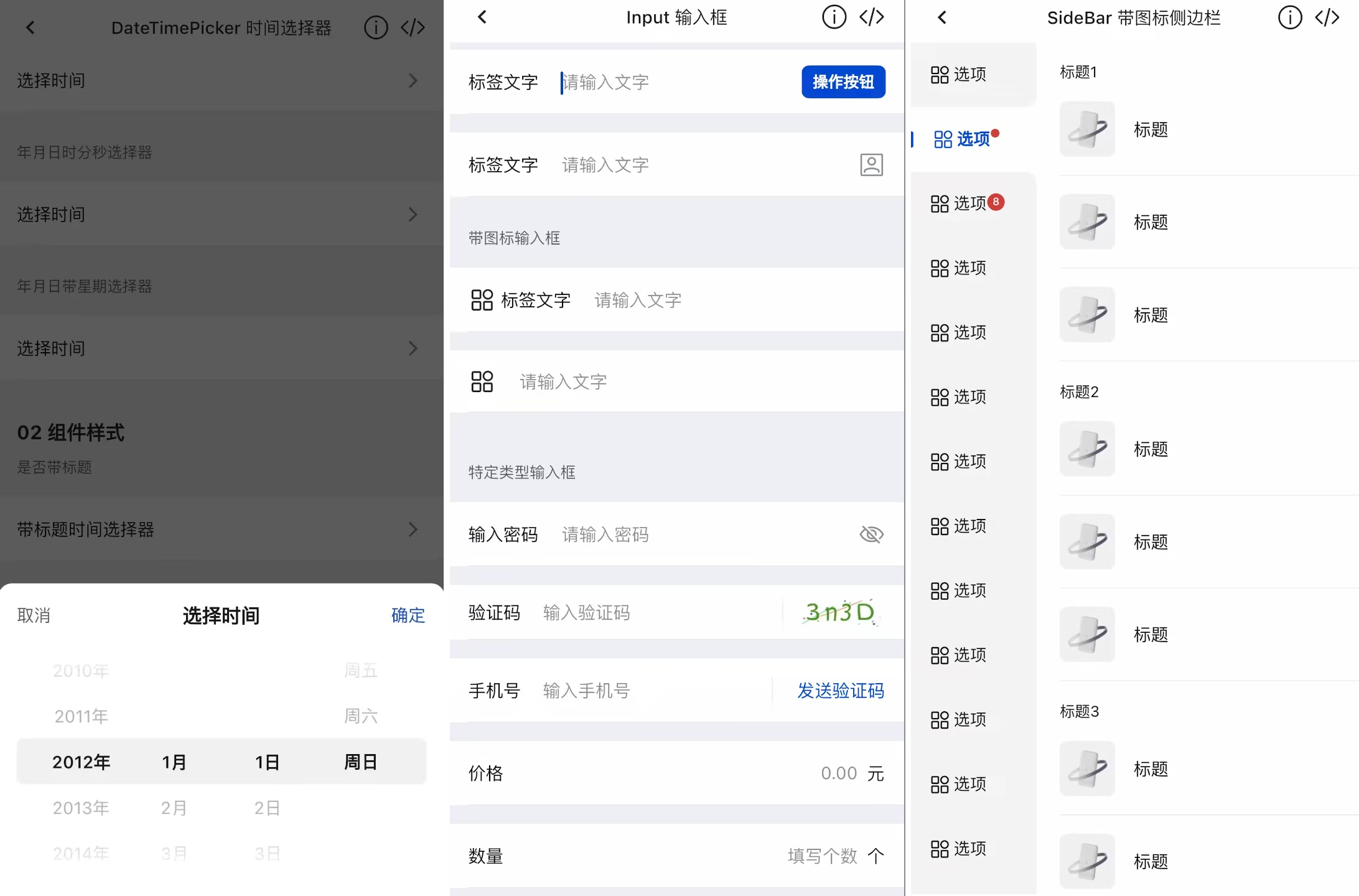Click info icon in SideBar header
The image size is (1359, 896).
1289,17
